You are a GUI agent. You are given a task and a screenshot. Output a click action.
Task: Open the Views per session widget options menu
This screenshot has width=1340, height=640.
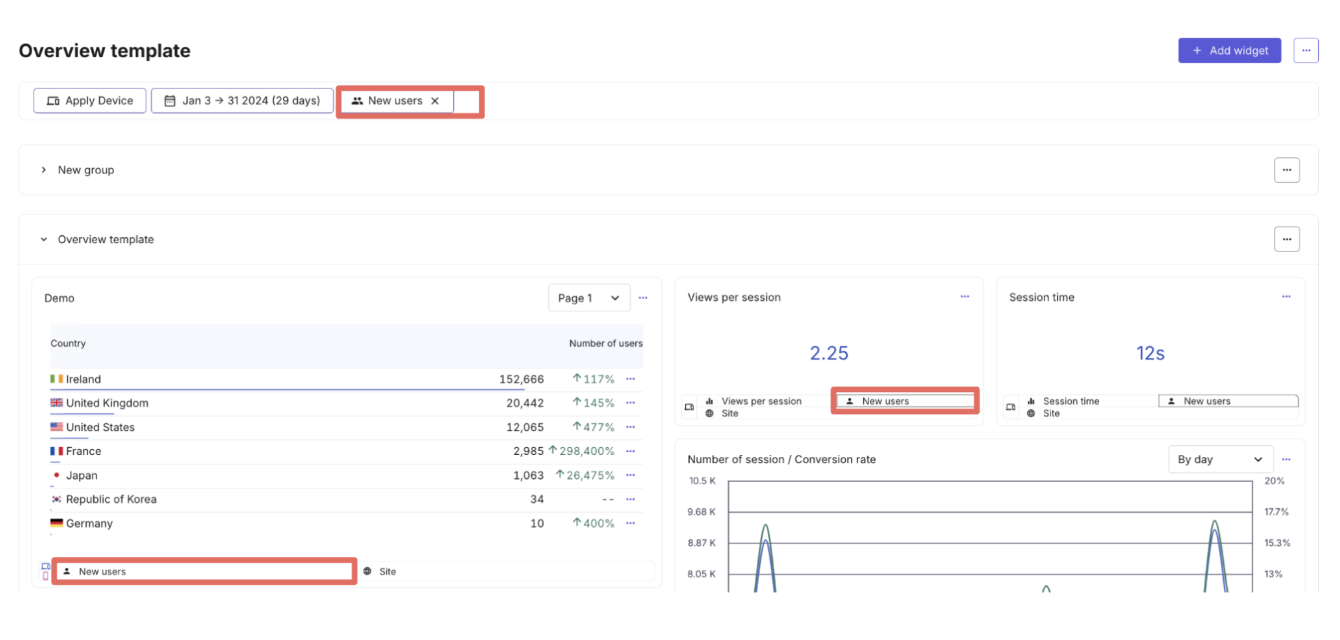965,297
